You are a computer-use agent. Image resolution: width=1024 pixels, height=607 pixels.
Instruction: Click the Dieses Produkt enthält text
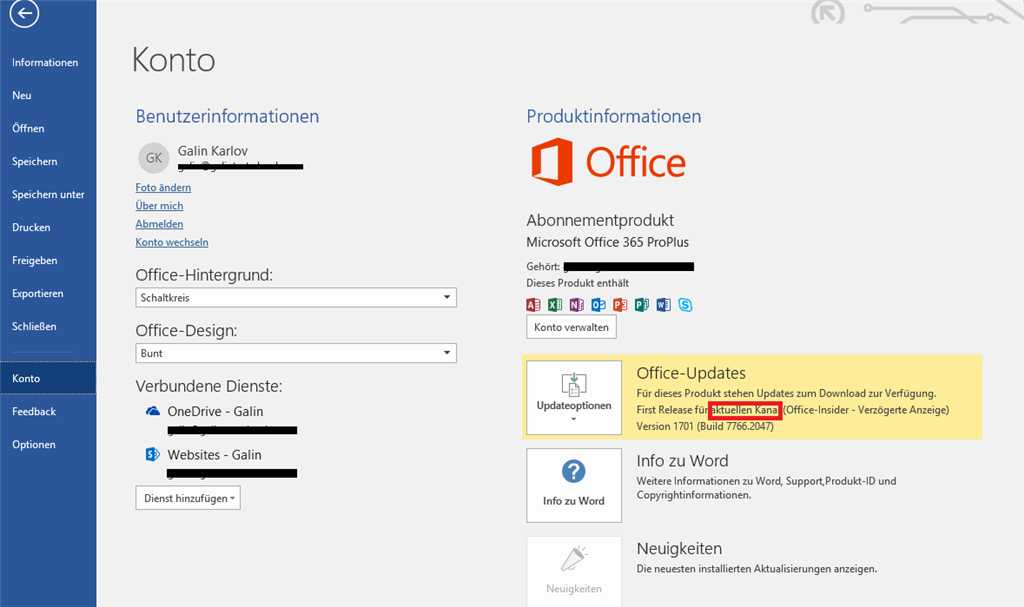pos(578,283)
